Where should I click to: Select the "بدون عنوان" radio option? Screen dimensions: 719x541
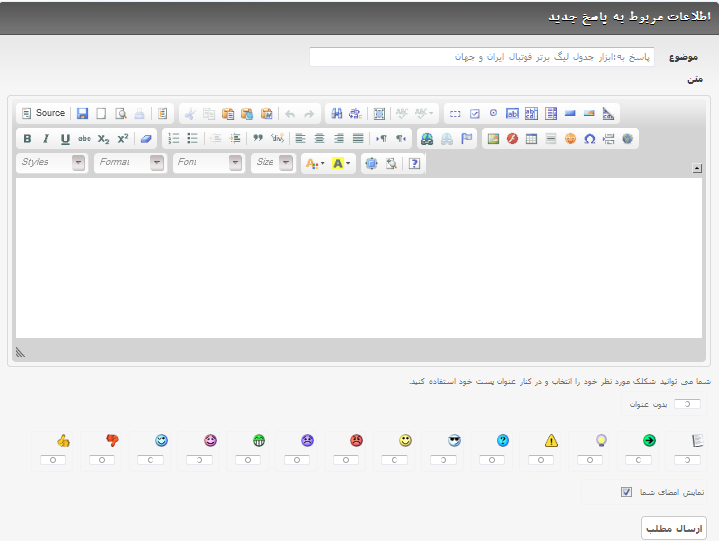tap(687, 404)
